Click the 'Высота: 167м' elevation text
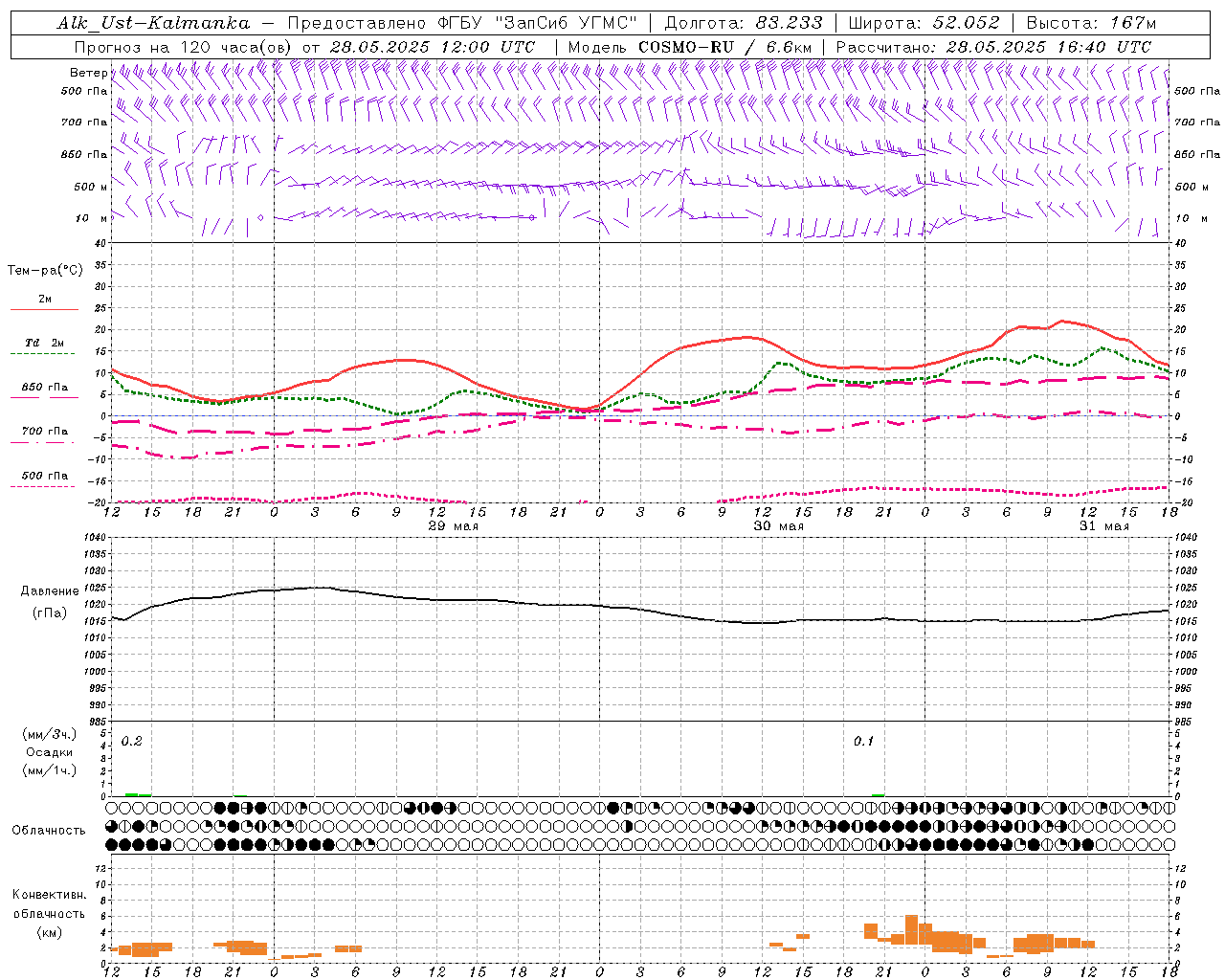The image size is (1225, 980). [x=1091, y=23]
